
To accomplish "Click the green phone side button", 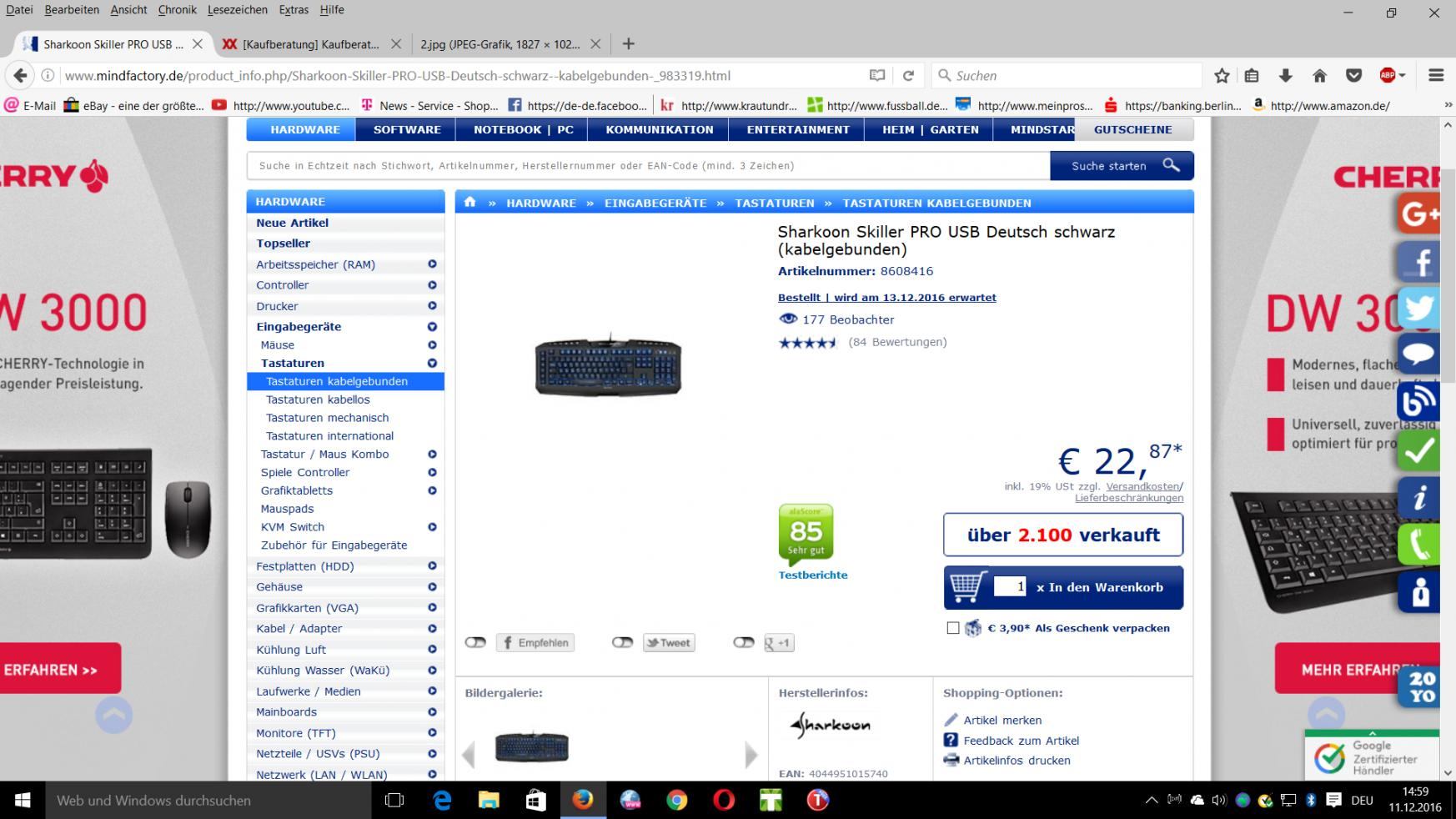I will tap(1418, 545).
